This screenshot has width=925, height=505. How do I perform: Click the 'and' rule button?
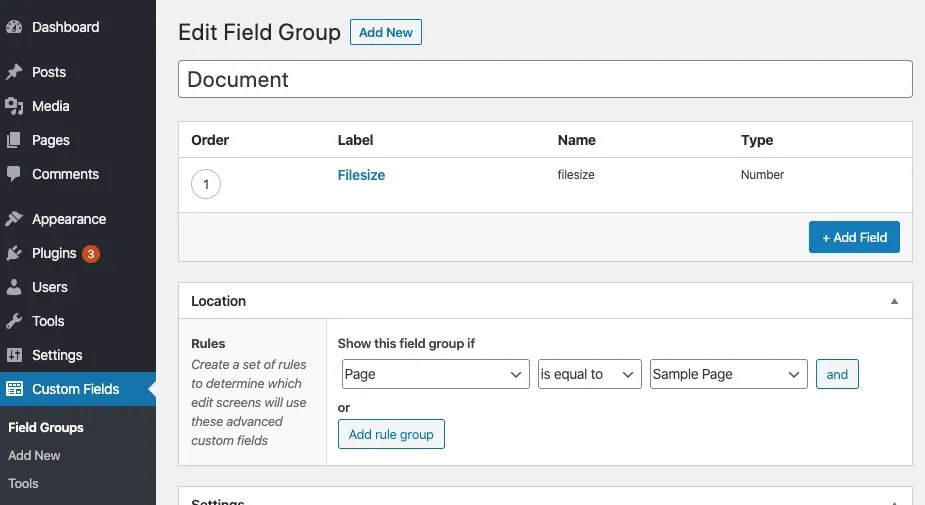click(837, 374)
